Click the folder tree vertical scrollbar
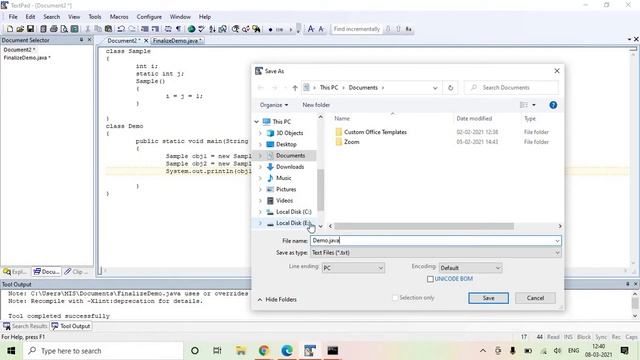This screenshot has width=640, height=360. point(320,190)
